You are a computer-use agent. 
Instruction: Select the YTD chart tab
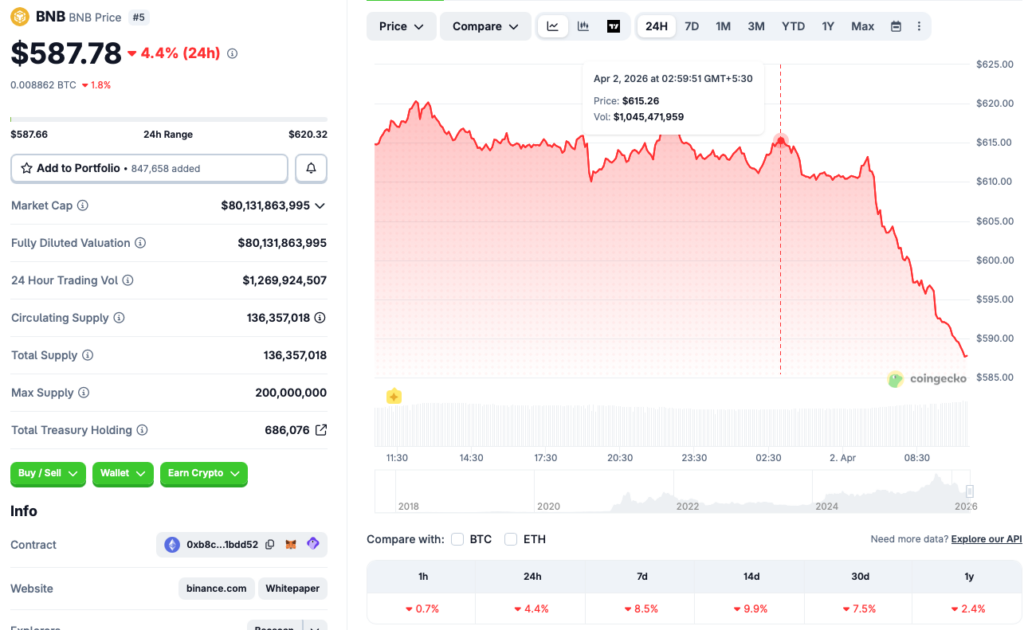click(x=793, y=26)
